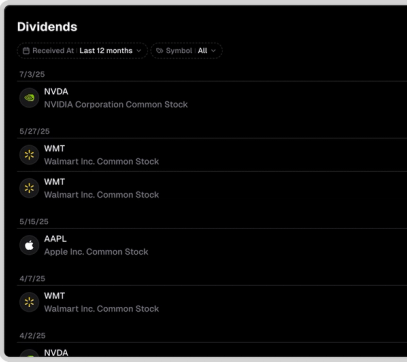Click the 4/7/25 date header
Screen dimensions: 407x362
click(x=32, y=279)
